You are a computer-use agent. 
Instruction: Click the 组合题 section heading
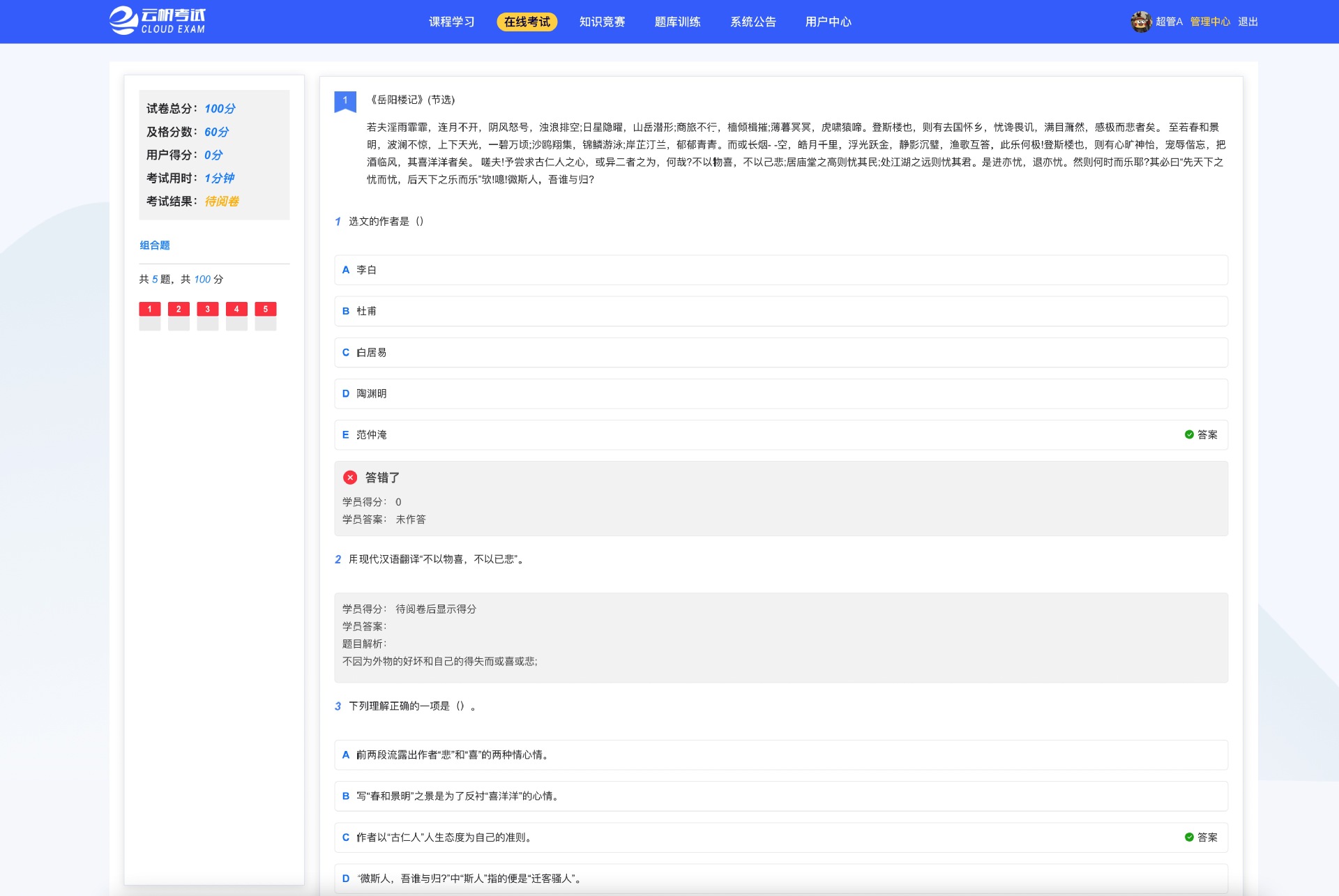click(x=155, y=245)
